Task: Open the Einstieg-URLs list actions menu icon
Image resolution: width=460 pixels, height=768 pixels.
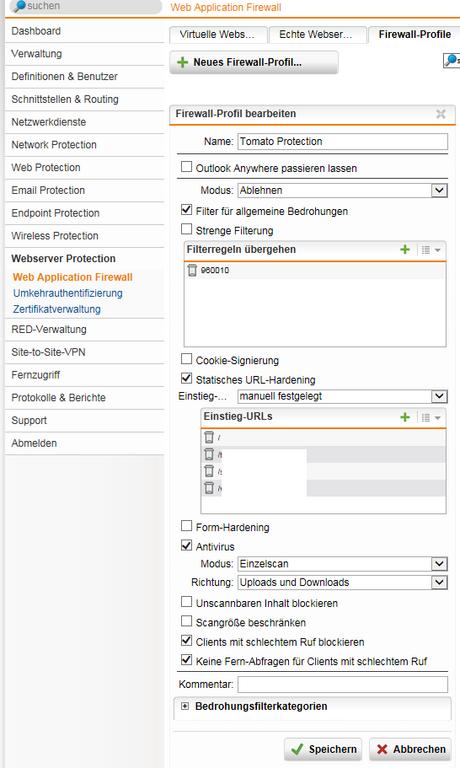Action: click(431, 417)
